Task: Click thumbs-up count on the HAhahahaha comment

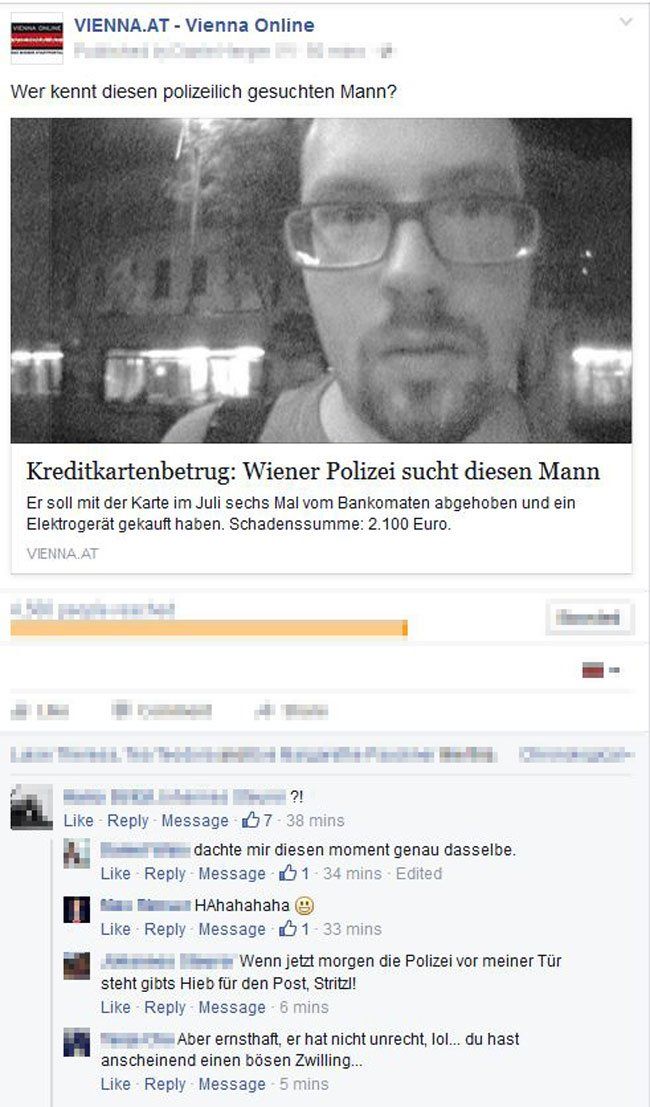Action: (x=294, y=929)
